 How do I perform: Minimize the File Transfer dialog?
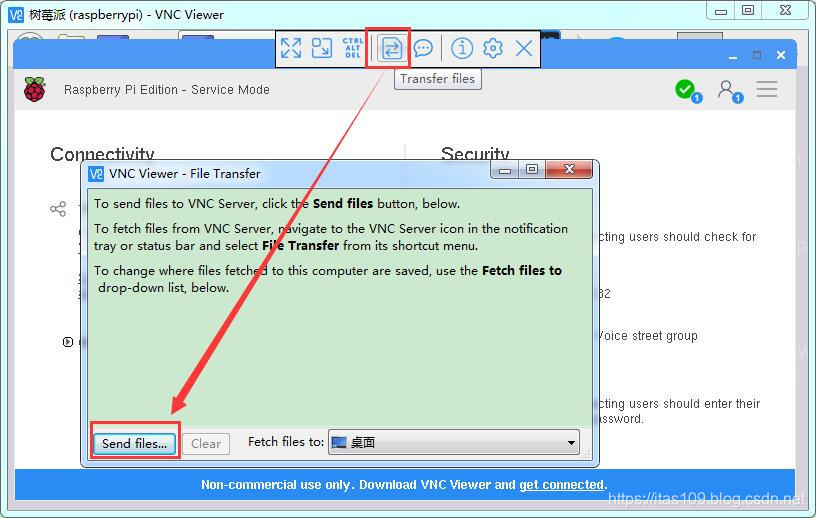click(x=505, y=170)
